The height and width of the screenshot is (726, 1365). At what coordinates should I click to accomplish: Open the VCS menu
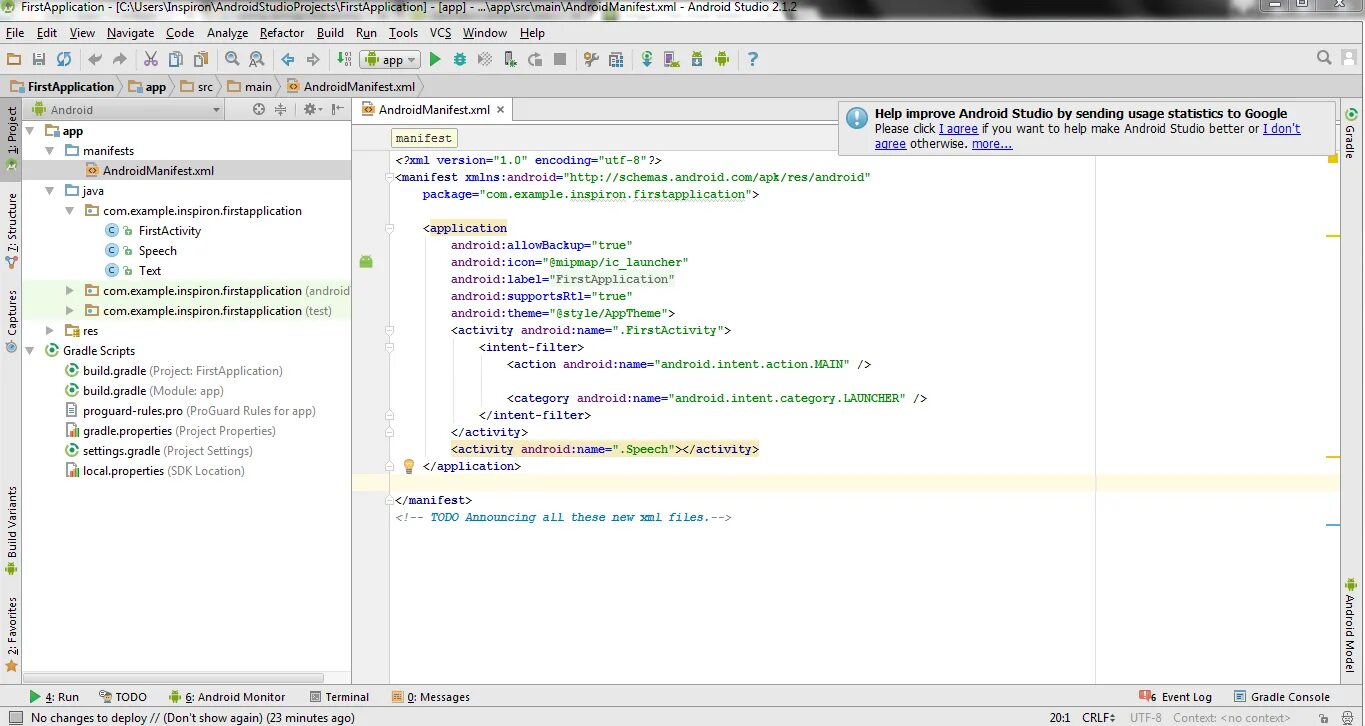click(441, 33)
